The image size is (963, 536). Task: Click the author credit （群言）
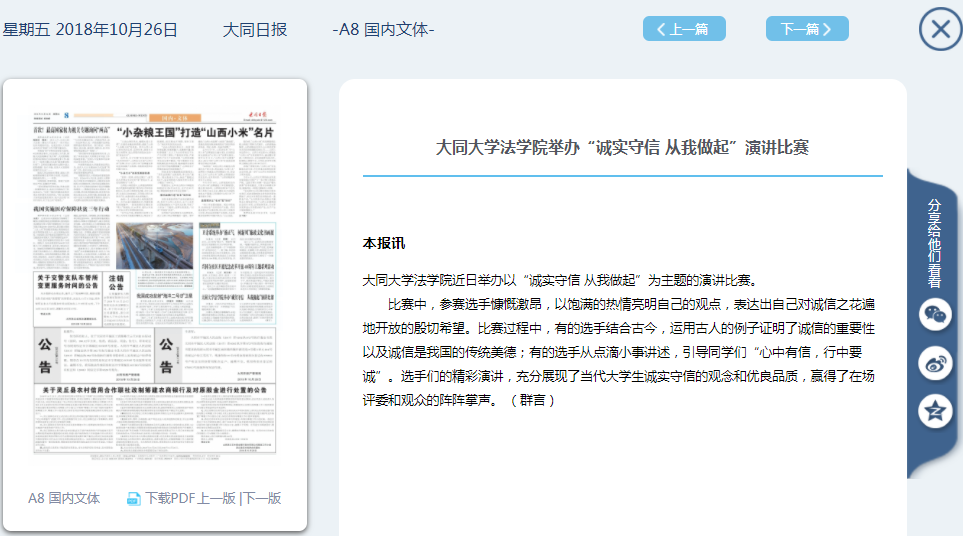[x=532, y=400]
